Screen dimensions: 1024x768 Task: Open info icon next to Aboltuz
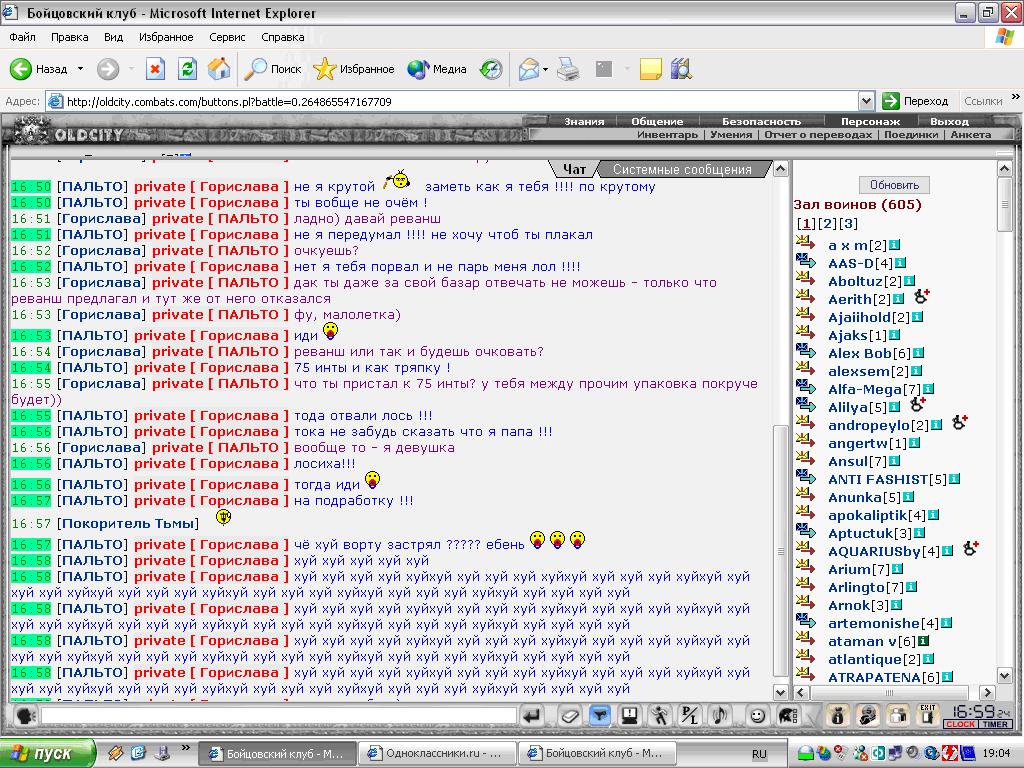908,281
